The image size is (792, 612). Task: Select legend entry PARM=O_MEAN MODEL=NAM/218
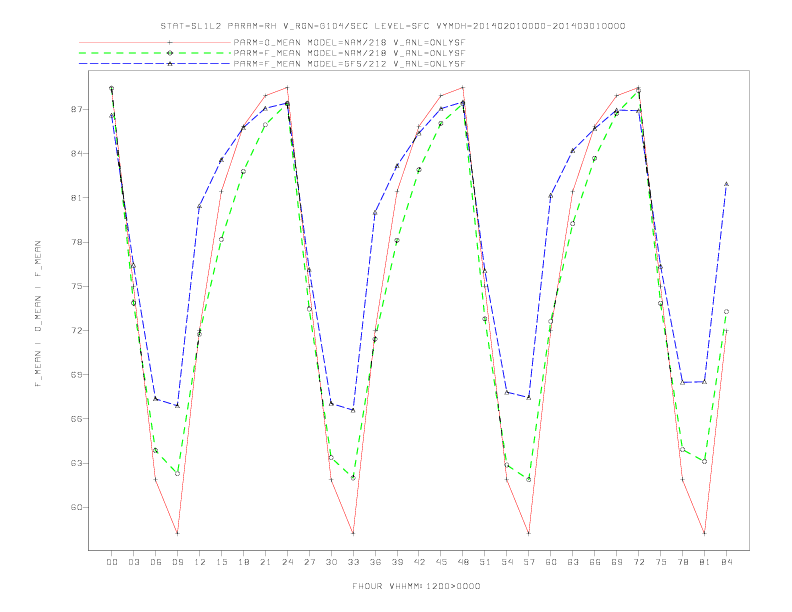pyautogui.click(x=350, y=42)
